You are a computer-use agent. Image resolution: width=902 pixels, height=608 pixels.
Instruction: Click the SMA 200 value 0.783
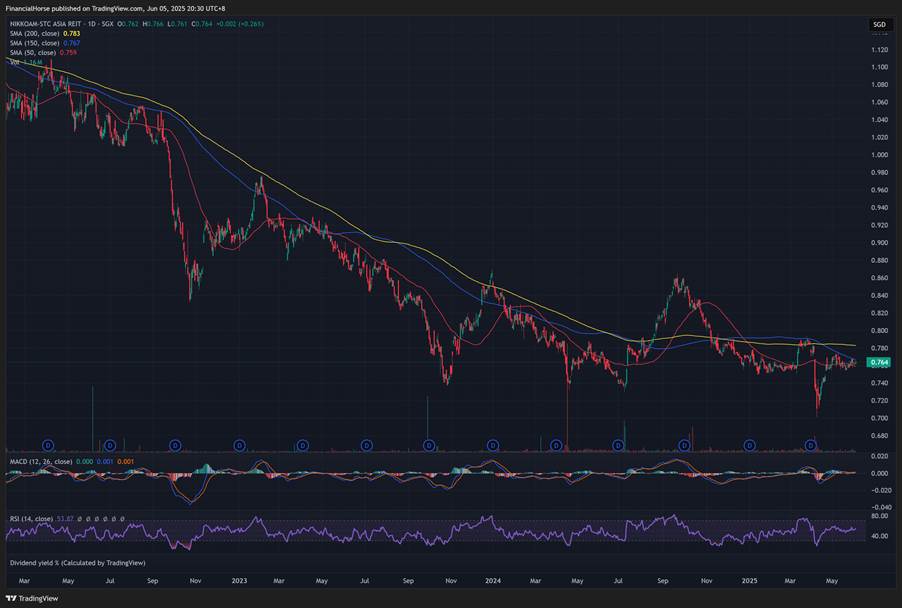(x=71, y=33)
